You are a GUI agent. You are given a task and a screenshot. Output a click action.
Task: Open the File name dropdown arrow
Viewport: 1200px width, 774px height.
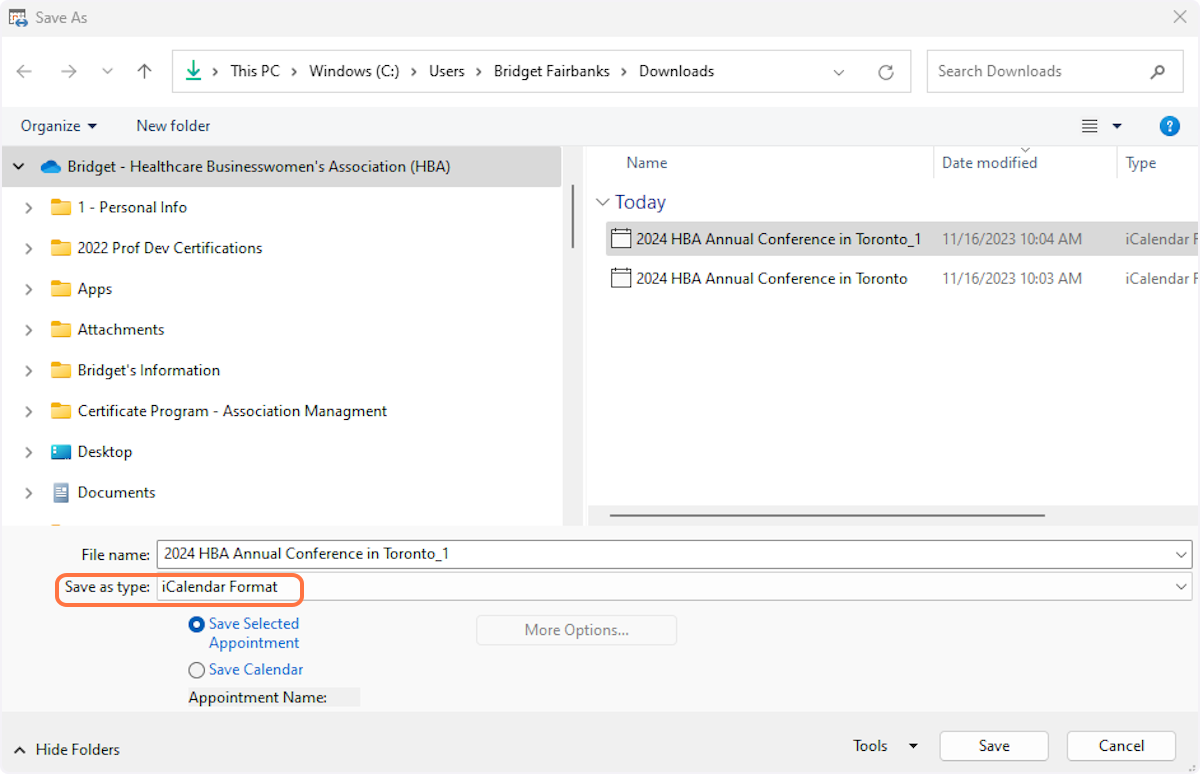pos(1182,554)
